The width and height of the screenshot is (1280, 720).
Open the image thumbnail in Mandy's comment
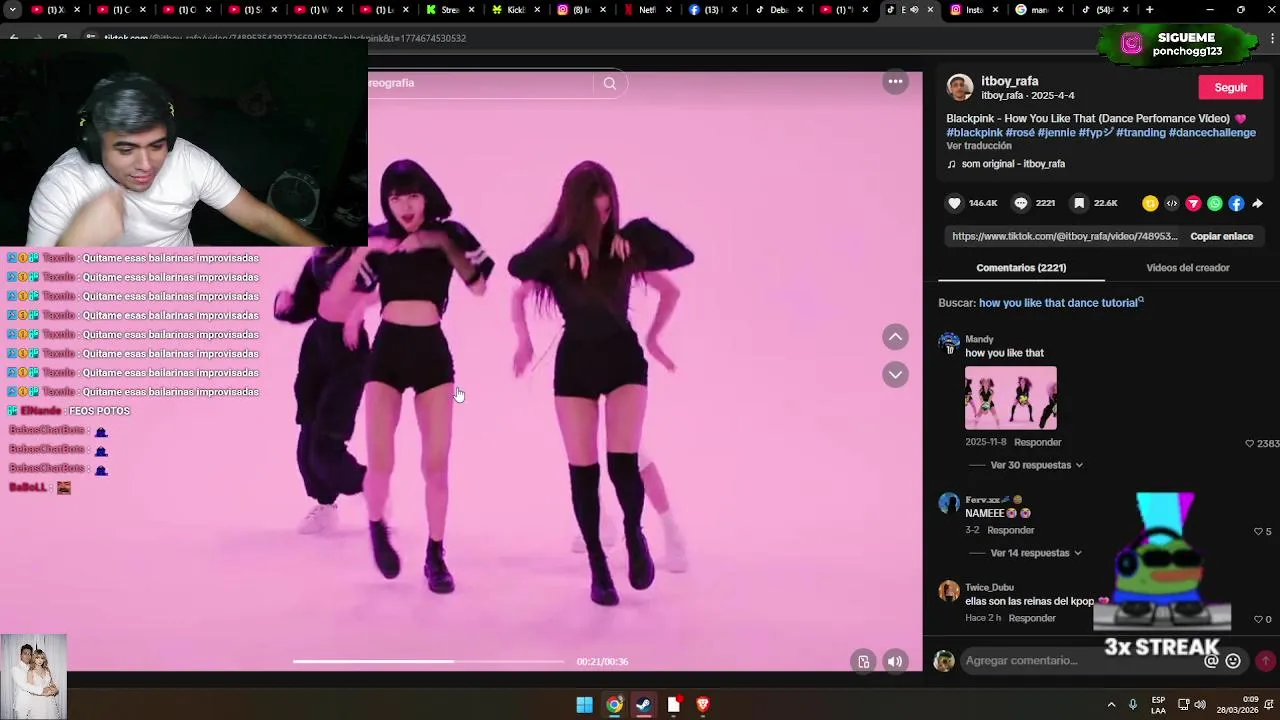(1010, 398)
